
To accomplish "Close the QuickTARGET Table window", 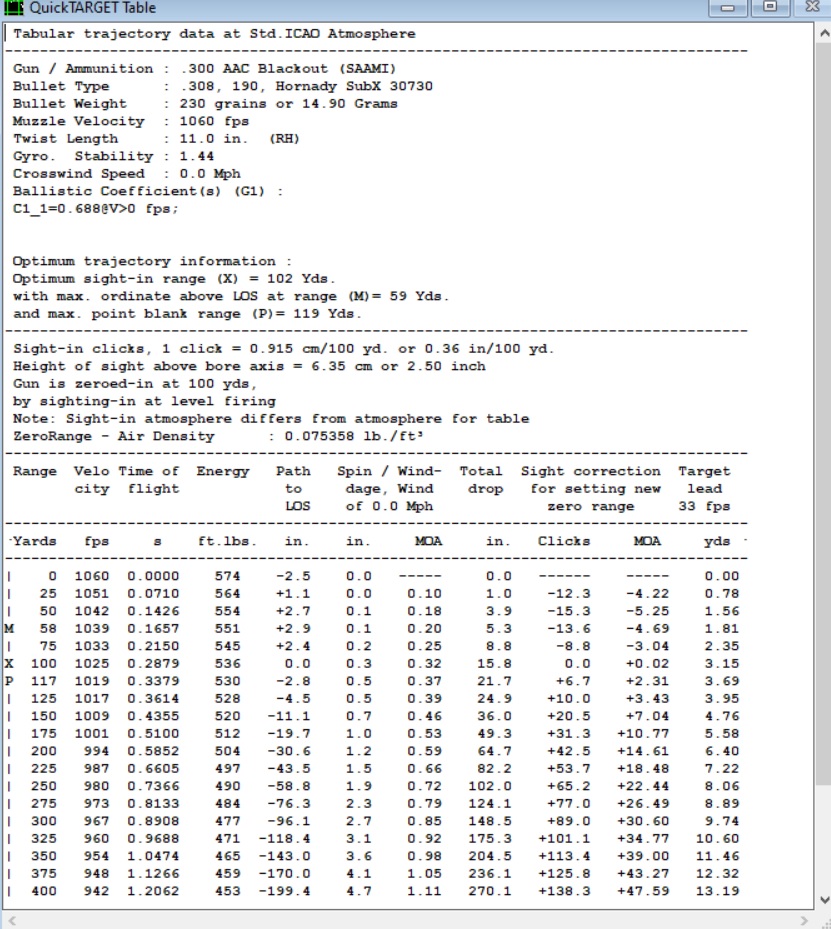I will point(813,7).
